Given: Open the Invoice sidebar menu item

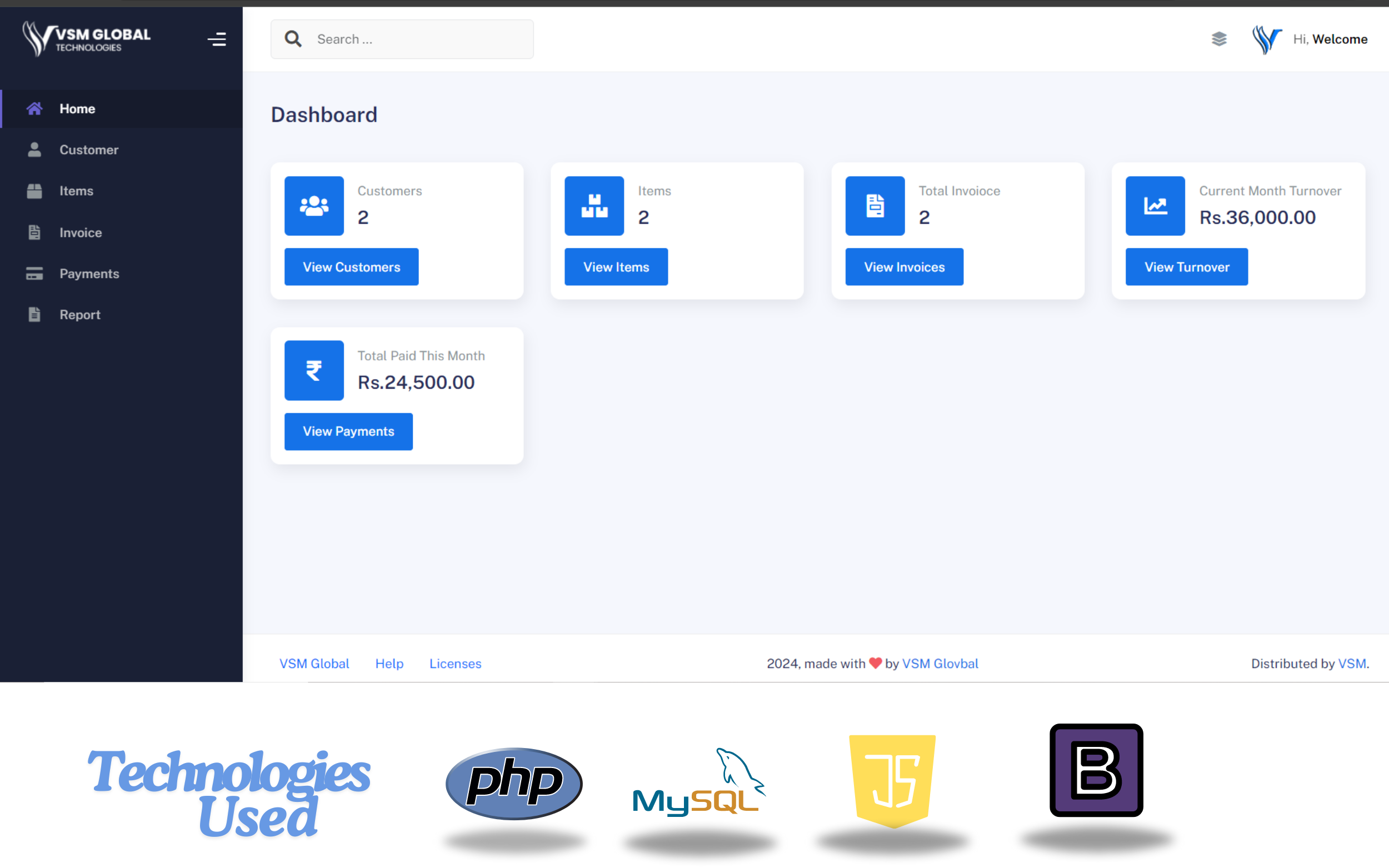Looking at the screenshot, I should pyautogui.click(x=81, y=233).
